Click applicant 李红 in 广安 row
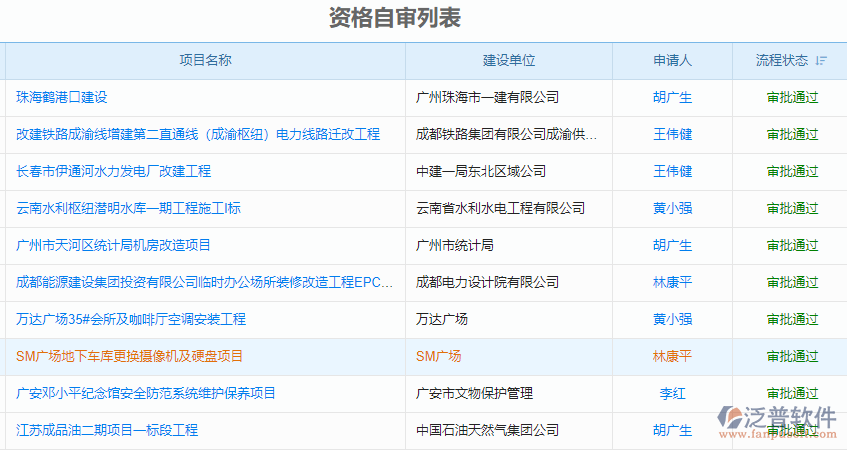The width and height of the screenshot is (847, 450). pos(672,394)
